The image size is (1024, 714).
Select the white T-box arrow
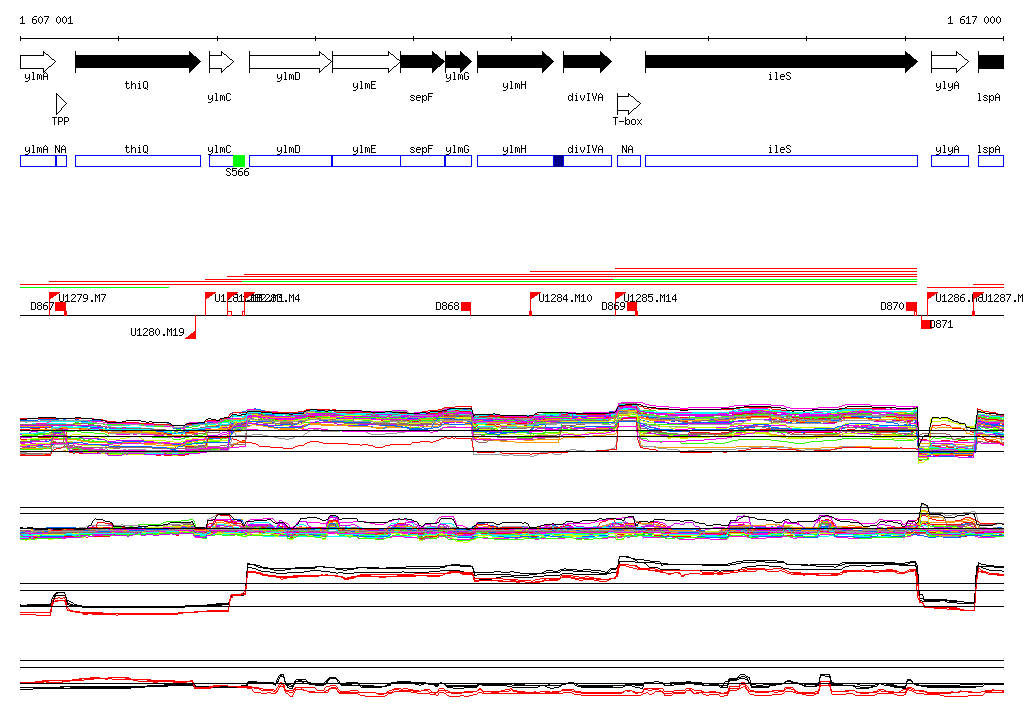point(629,104)
